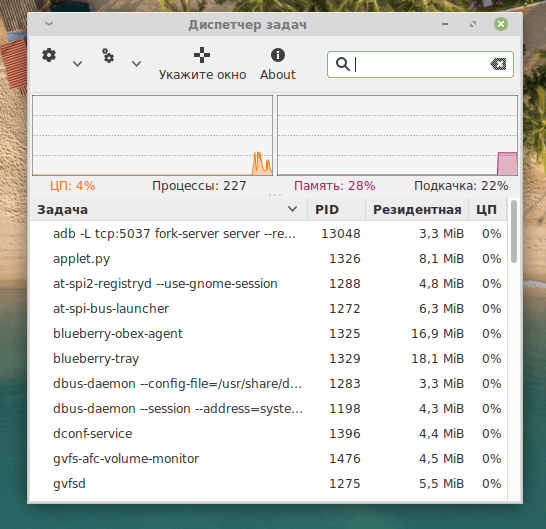The width and height of the screenshot is (546, 529).
Task: Click the Процессы: 227 status label
Action: click(199, 186)
